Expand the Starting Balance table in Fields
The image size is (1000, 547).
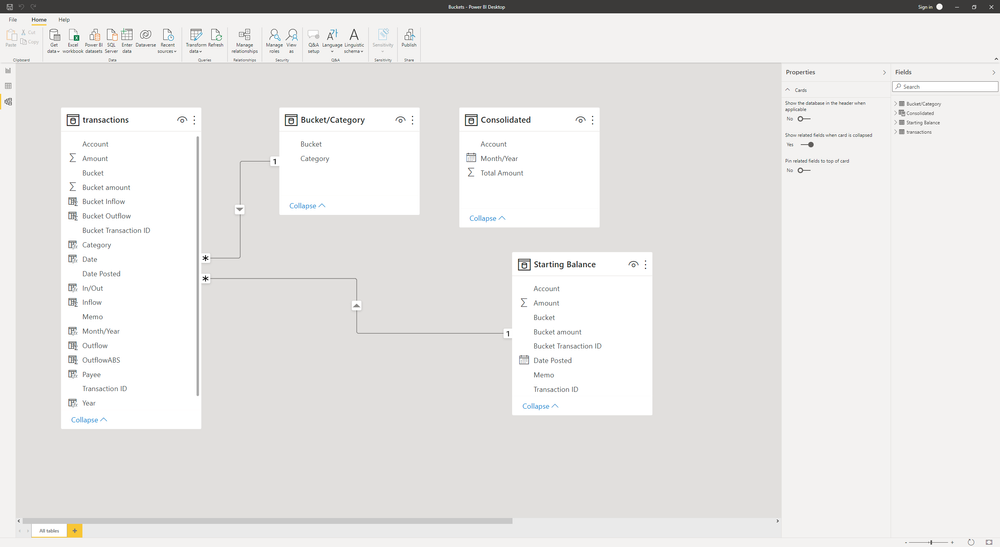tap(896, 123)
